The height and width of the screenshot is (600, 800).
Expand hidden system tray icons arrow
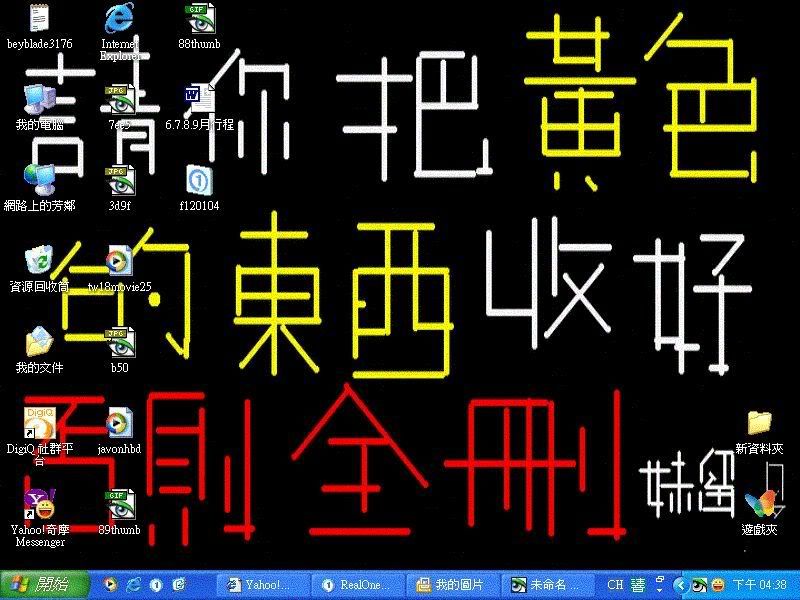point(680,584)
